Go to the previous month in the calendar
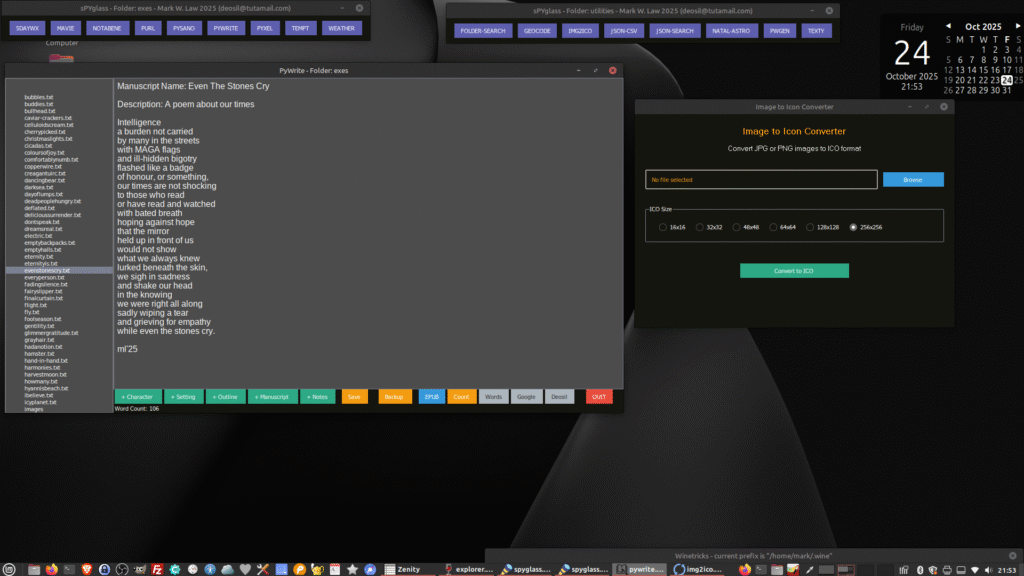 pyautogui.click(x=948, y=26)
